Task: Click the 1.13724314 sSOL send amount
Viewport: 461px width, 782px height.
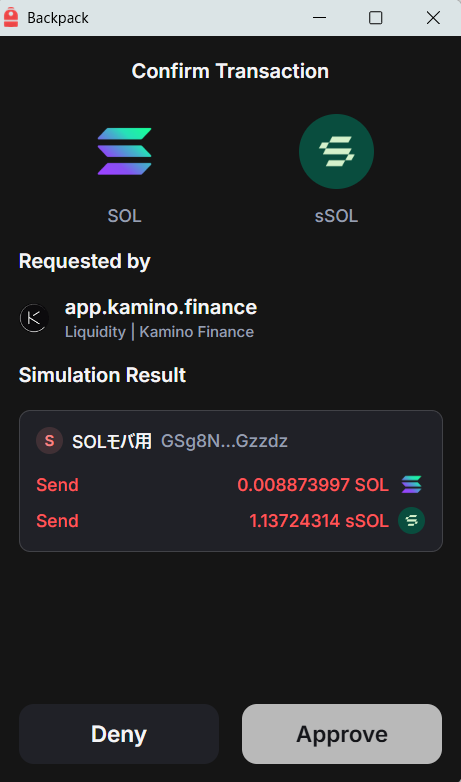Action: (x=319, y=521)
